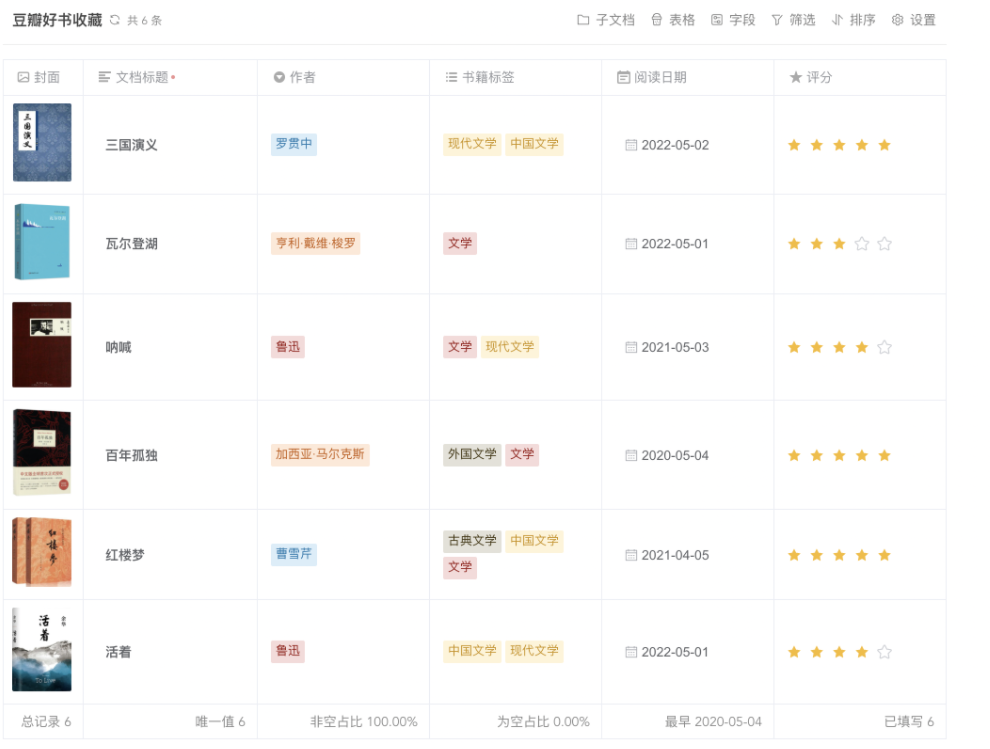Open the 百年孤独 document title

132,455
